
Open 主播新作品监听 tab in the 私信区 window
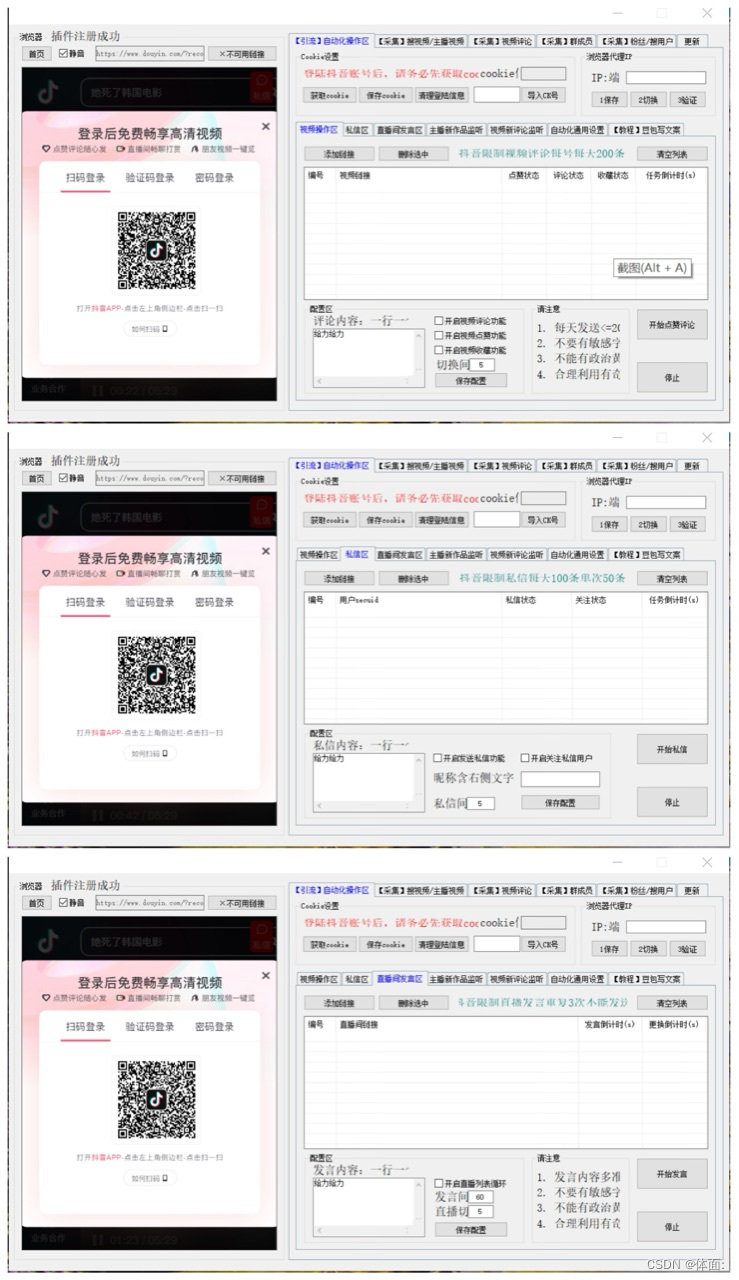click(456, 554)
